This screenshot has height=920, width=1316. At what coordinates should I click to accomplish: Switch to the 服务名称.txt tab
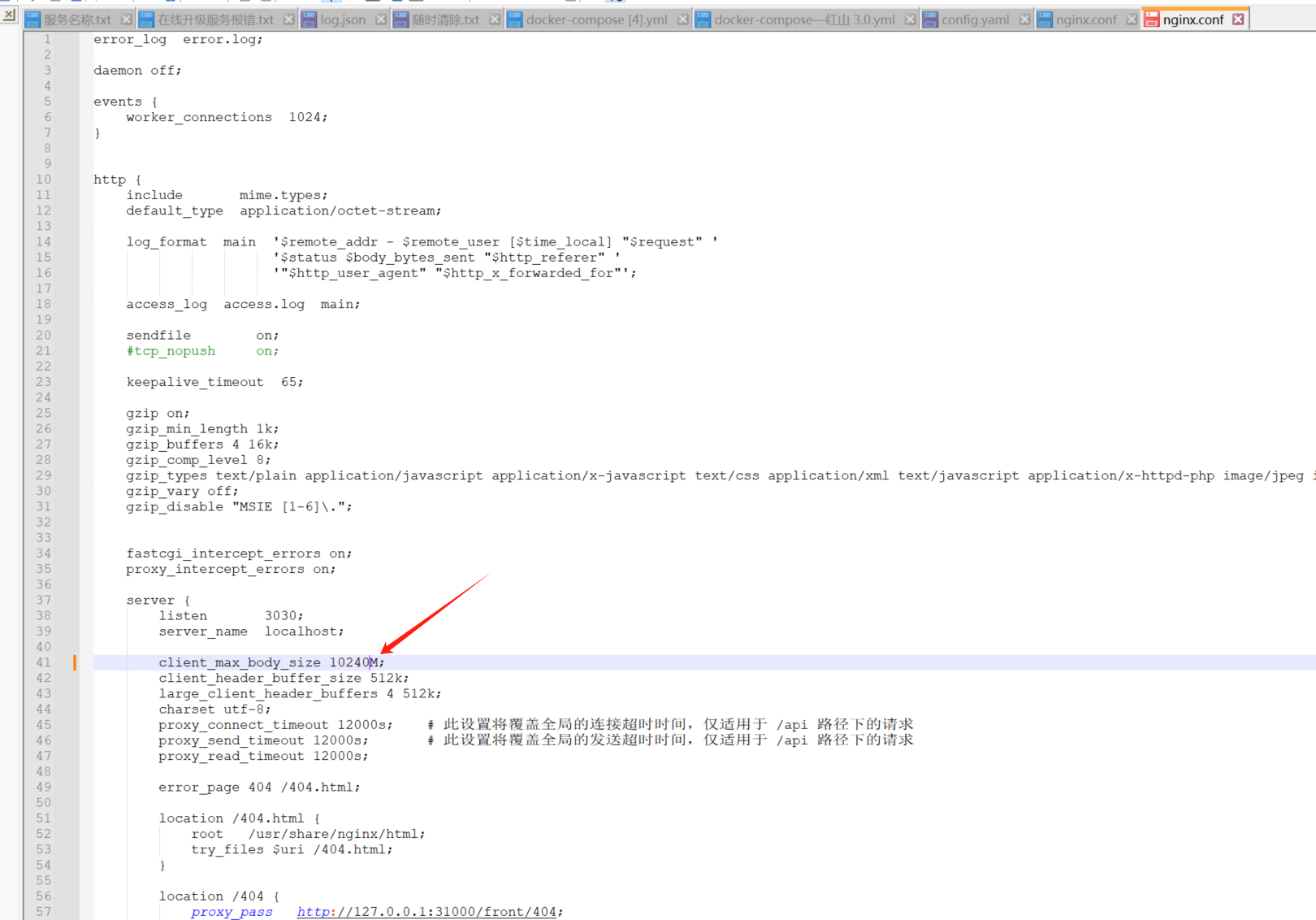point(78,20)
